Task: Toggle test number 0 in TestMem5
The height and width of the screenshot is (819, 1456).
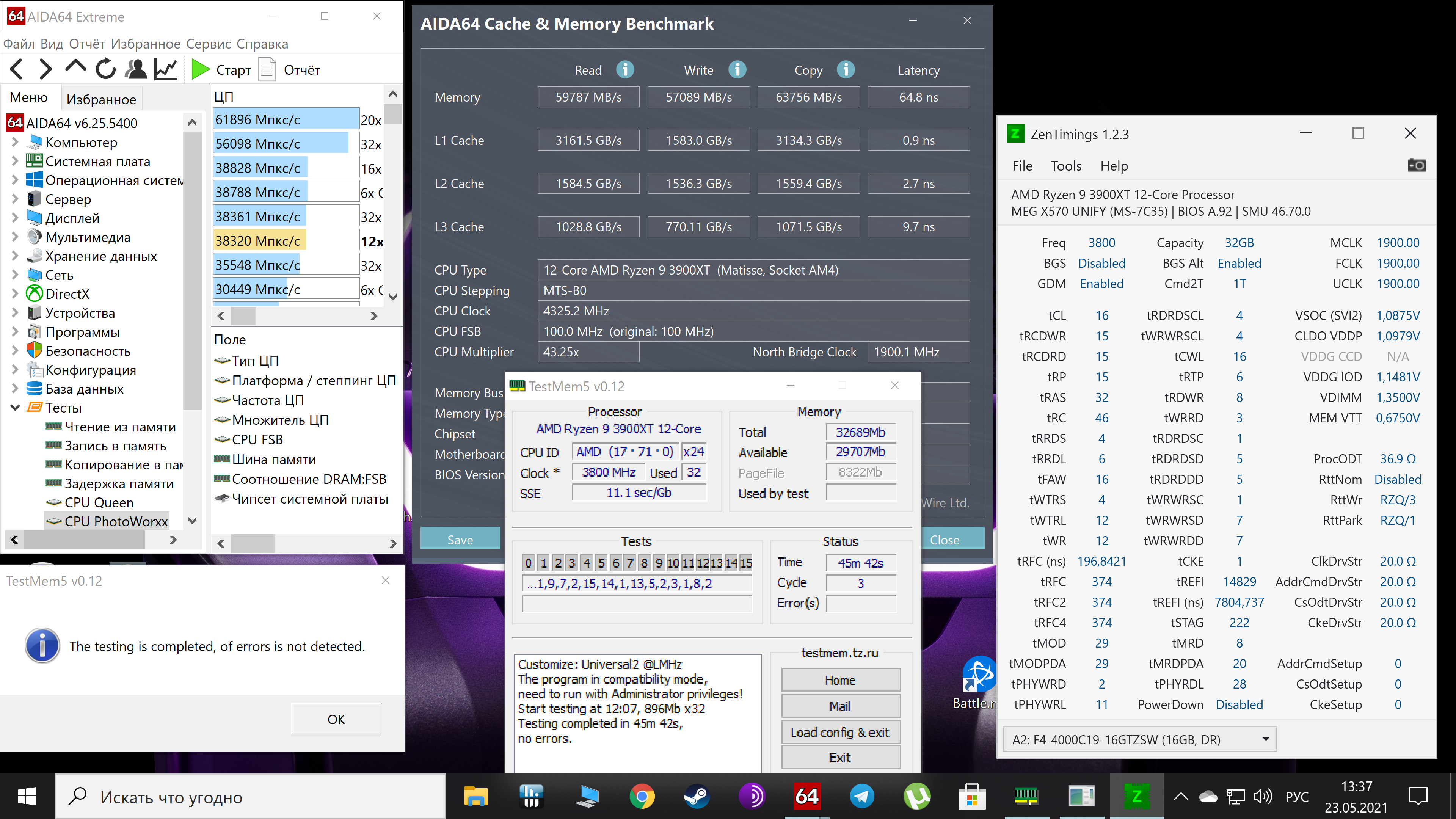Action: click(528, 562)
